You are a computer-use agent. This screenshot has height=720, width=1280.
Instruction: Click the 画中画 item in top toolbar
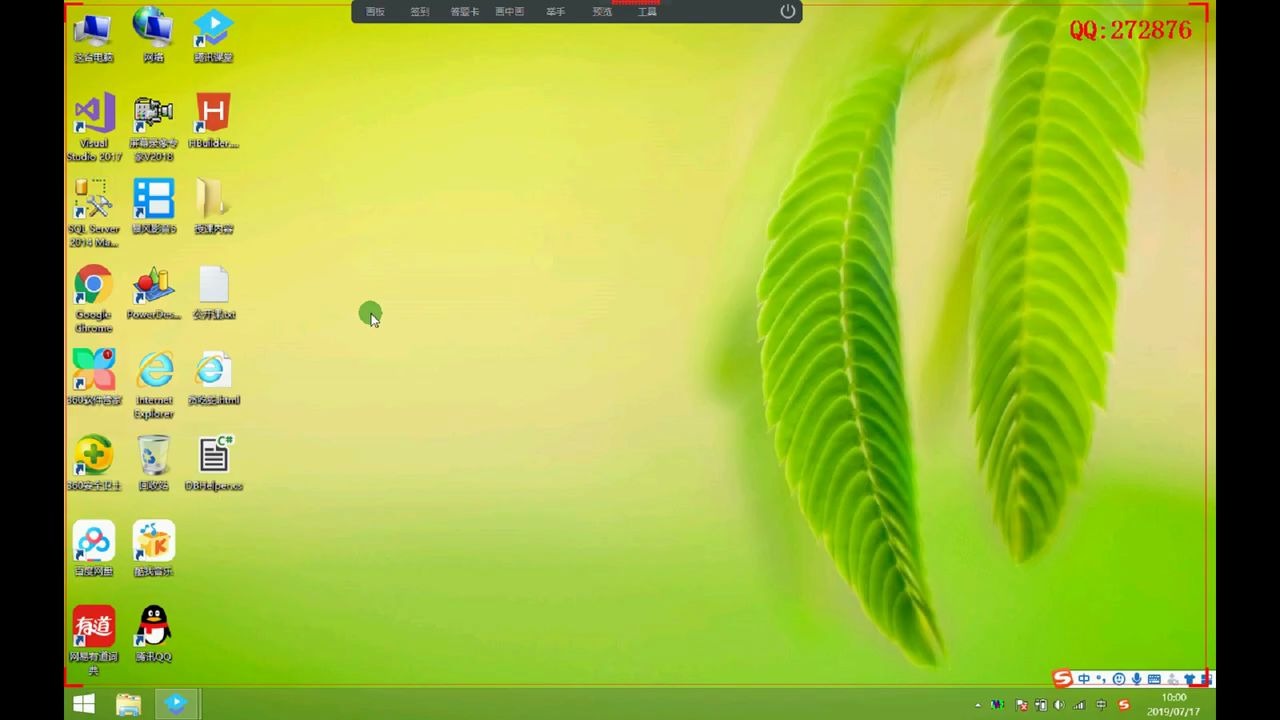tap(510, 12)
